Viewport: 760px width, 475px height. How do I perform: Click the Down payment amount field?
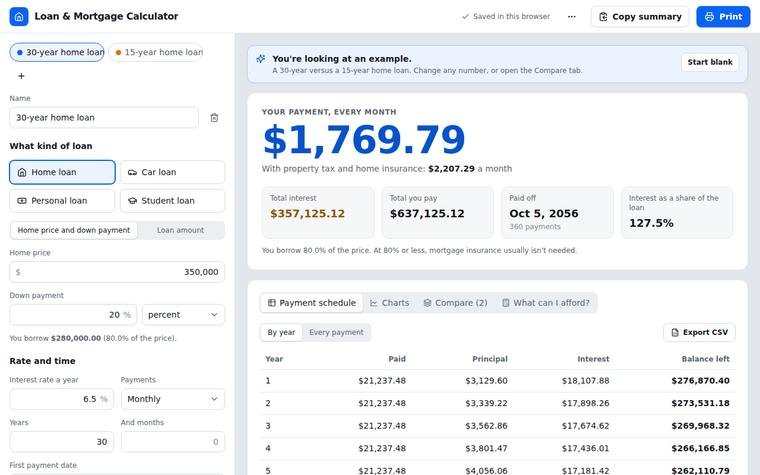[73, 315]
